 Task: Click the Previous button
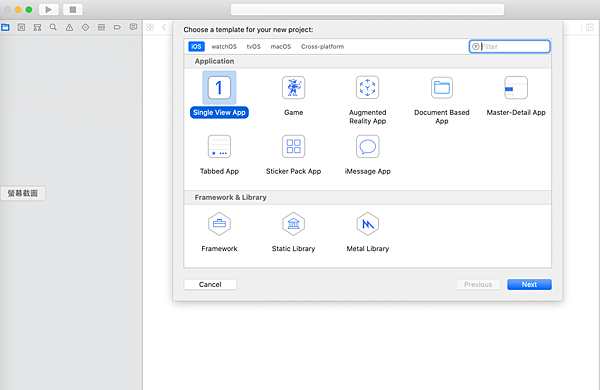478,284
